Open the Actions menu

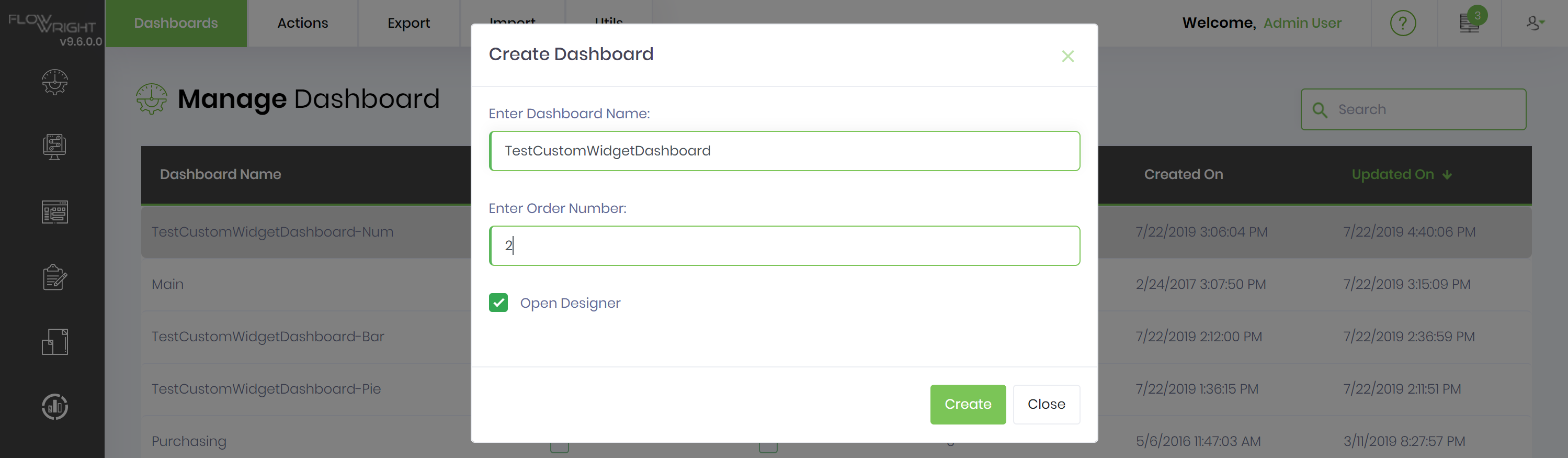302,23
